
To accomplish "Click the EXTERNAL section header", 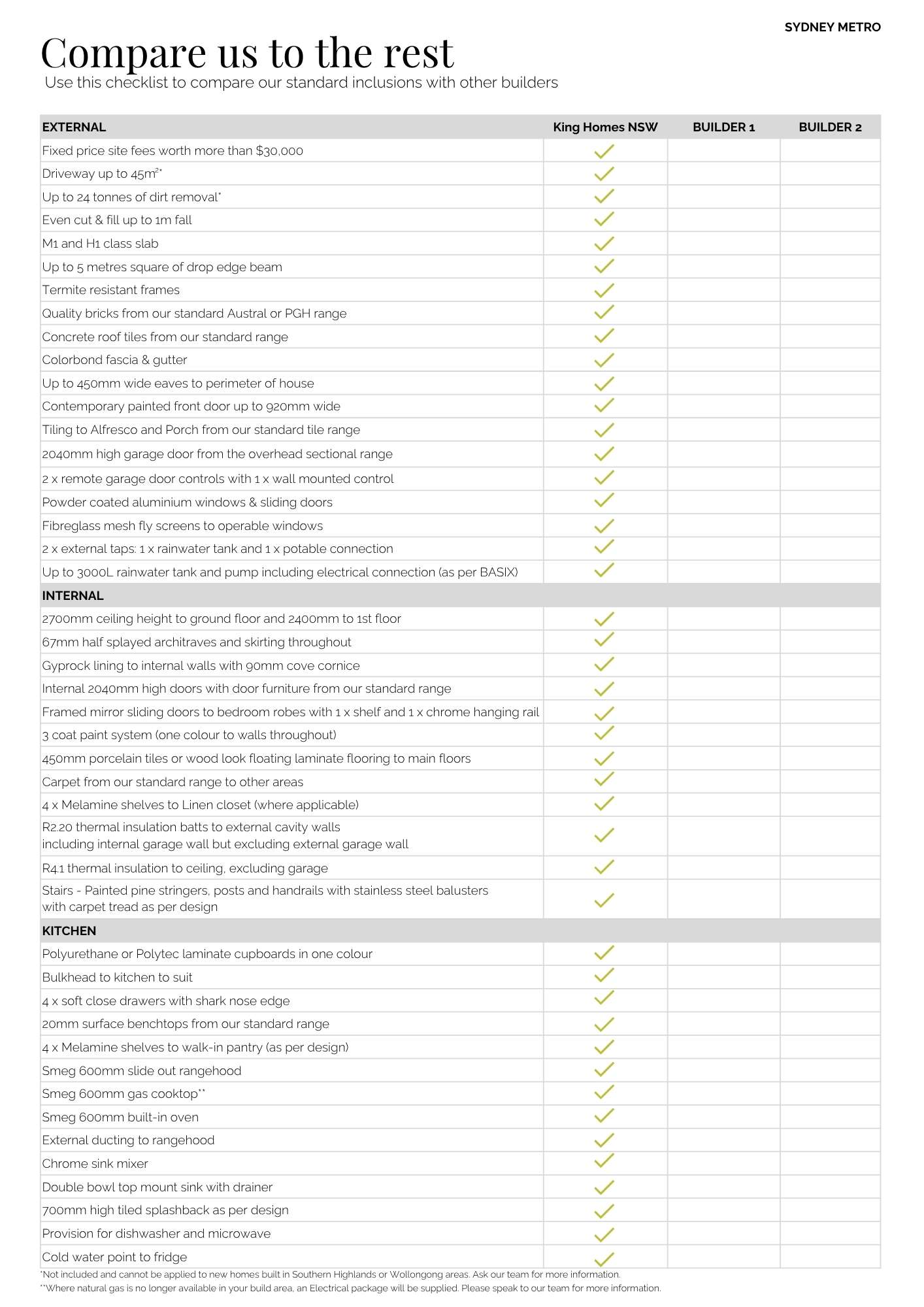I will click(x=74, y=127).
